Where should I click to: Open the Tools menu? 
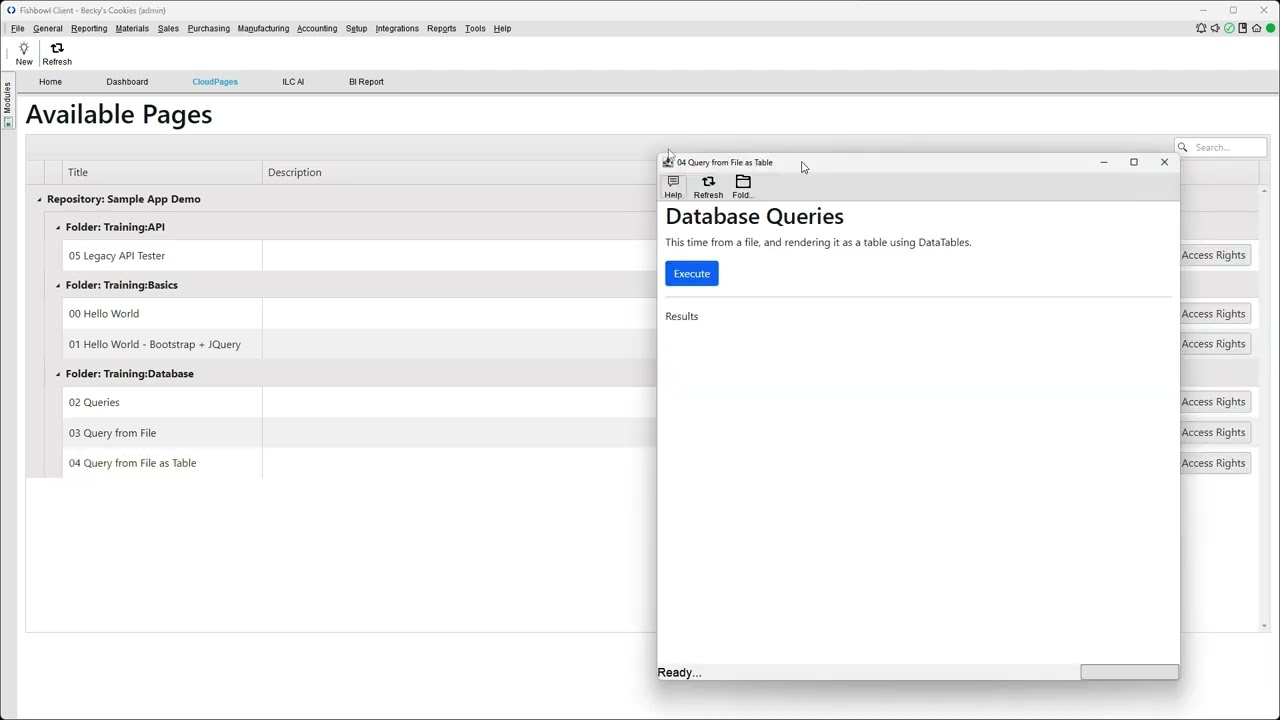click(x=475, y=28)
